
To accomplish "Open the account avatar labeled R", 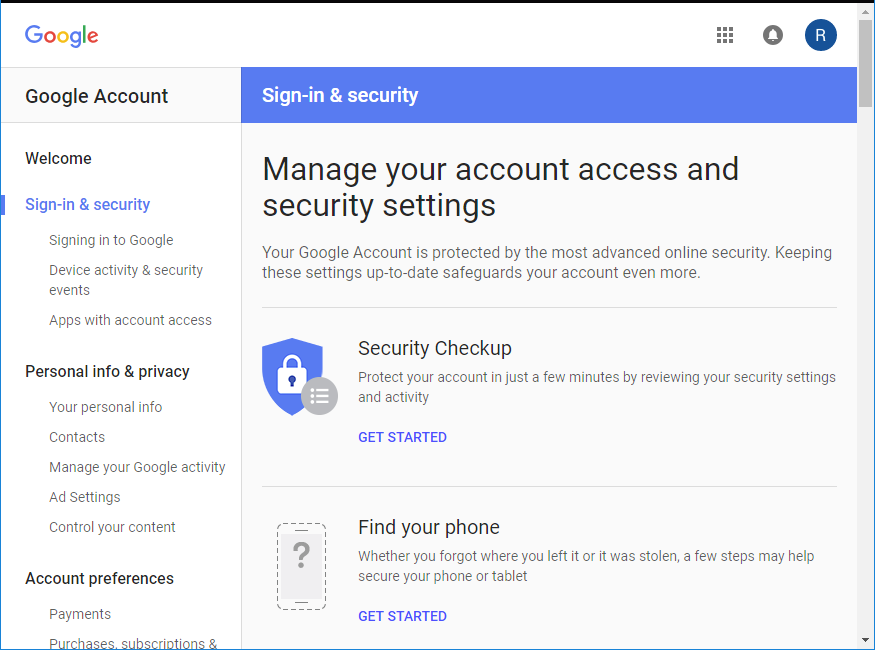I will 820,35.
